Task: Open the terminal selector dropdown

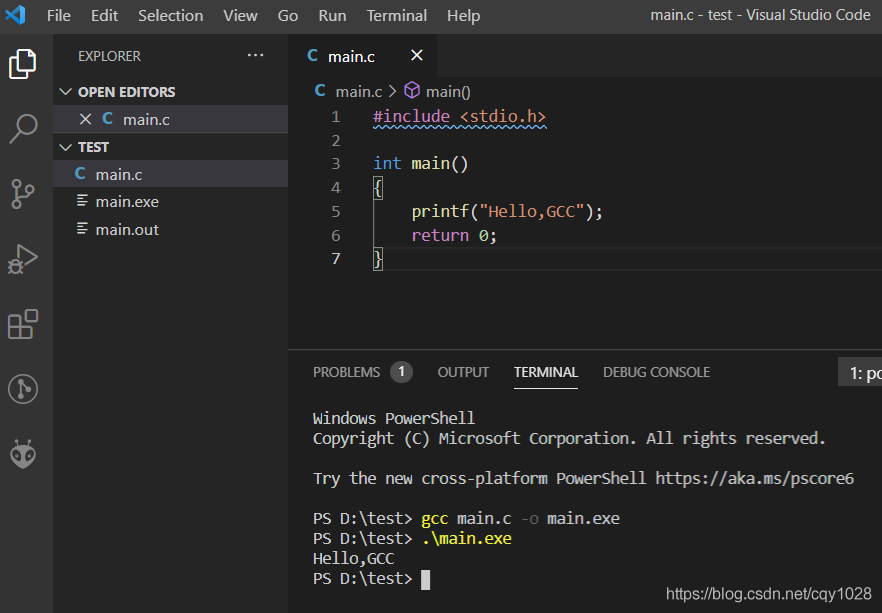Action: (x=860, y=372)
